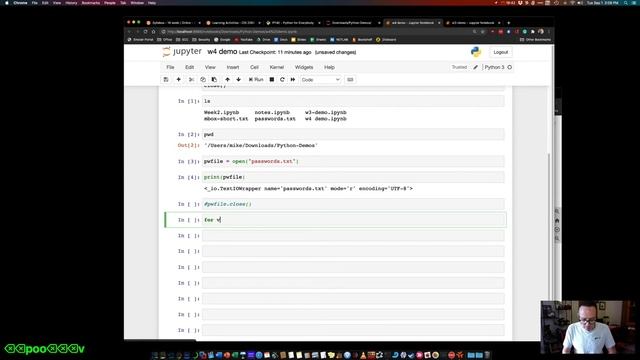Select the cell containing 'ls'

[353, 101]
